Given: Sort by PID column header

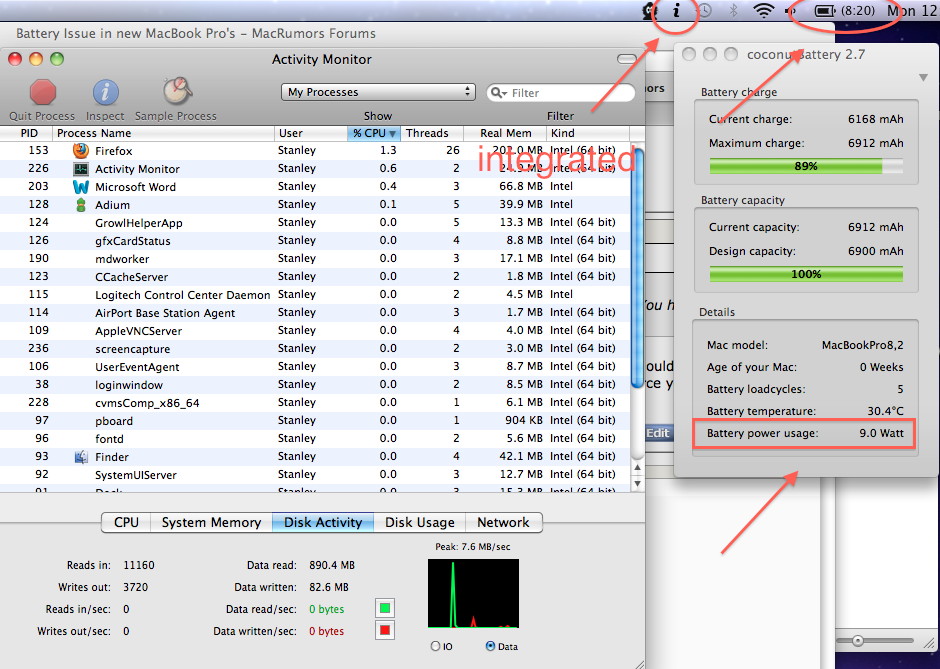Looking at the screenshot, I should point(26,133).
